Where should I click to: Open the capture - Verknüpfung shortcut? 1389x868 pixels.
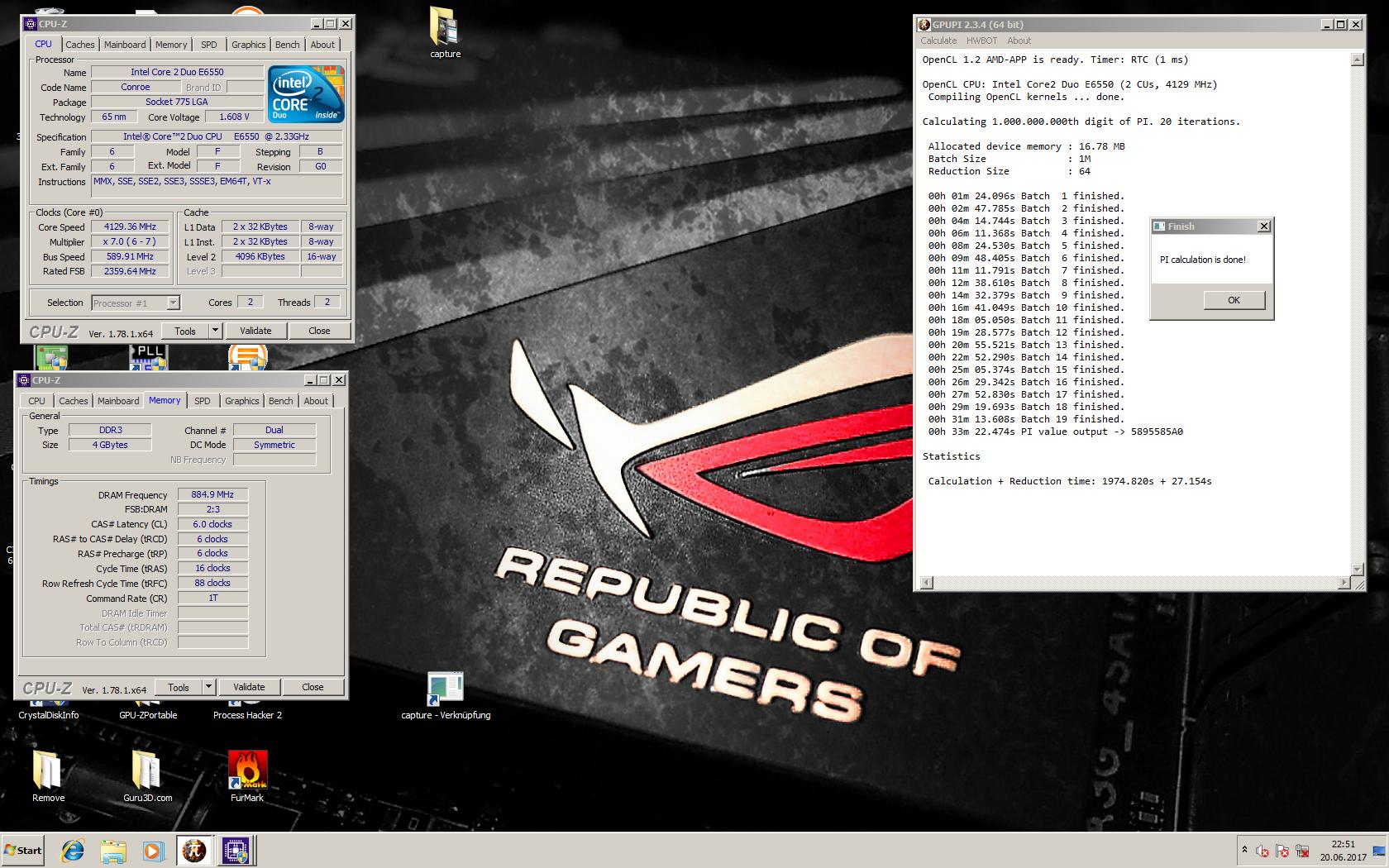click(x=446, y=696)
